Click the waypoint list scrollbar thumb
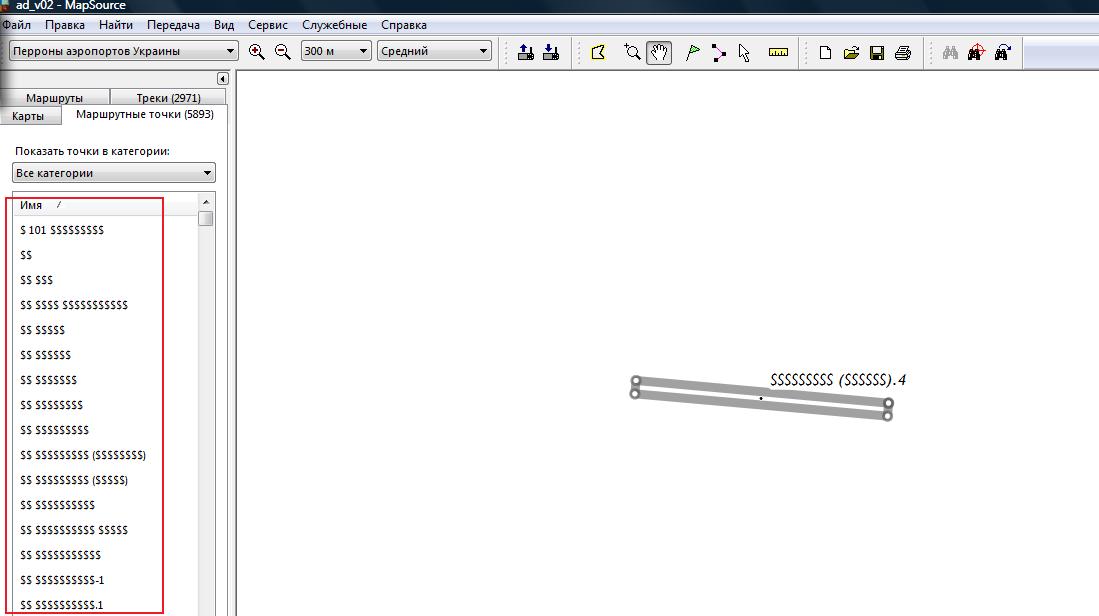 point(206,219)
